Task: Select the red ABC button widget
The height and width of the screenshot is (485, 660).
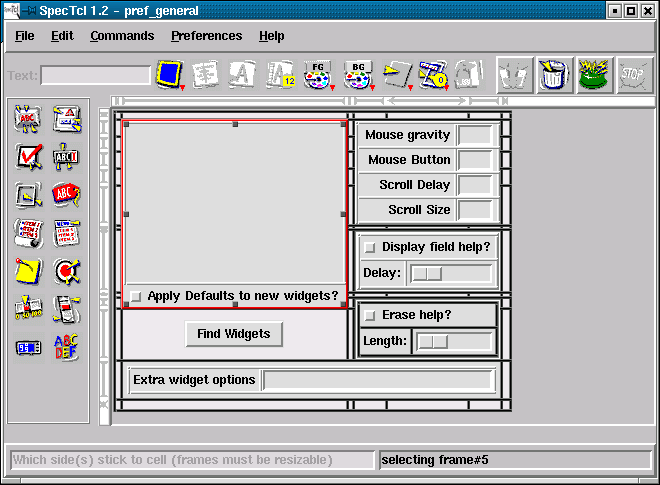Action: [66, 194]
